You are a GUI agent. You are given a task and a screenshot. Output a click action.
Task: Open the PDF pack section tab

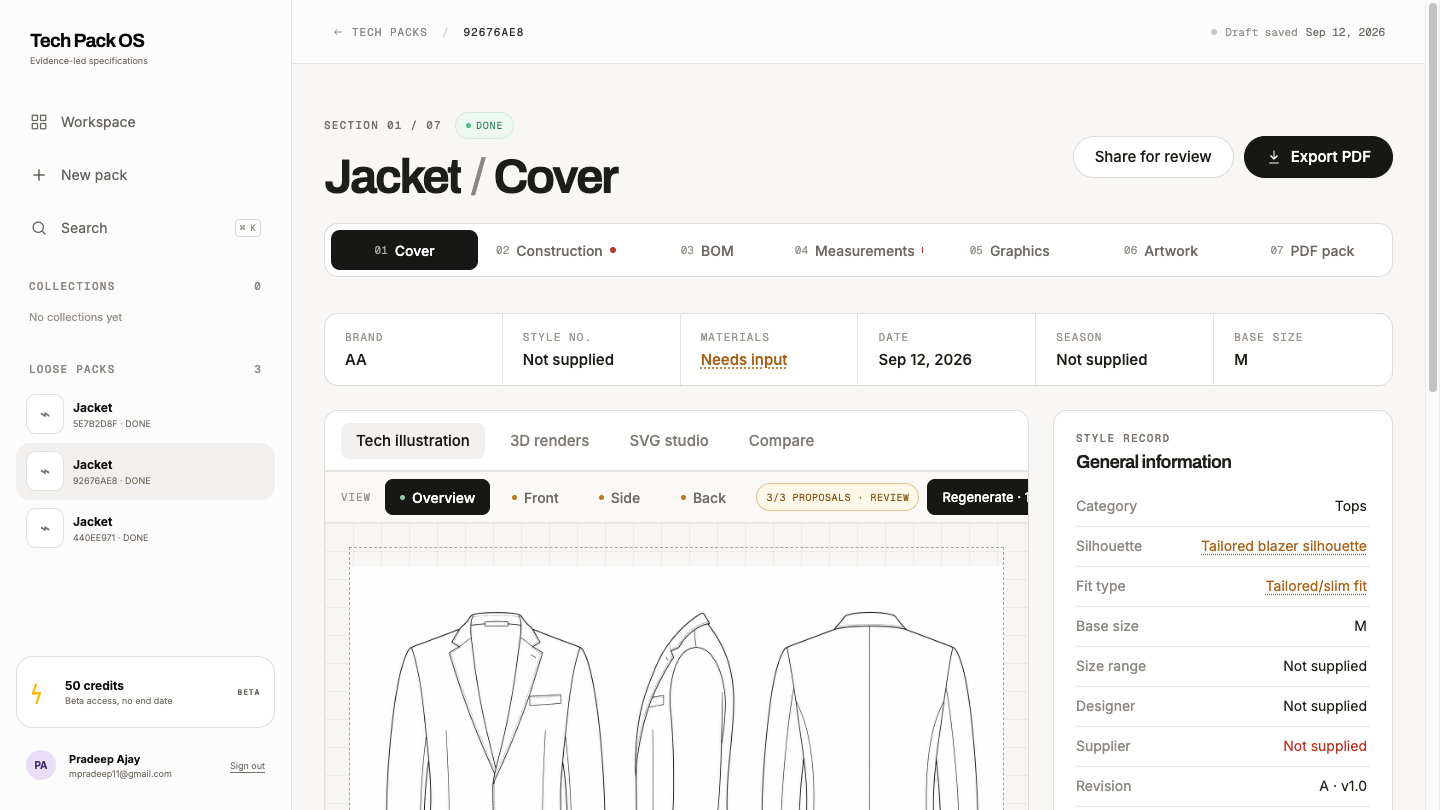(x=1313, y=251)
